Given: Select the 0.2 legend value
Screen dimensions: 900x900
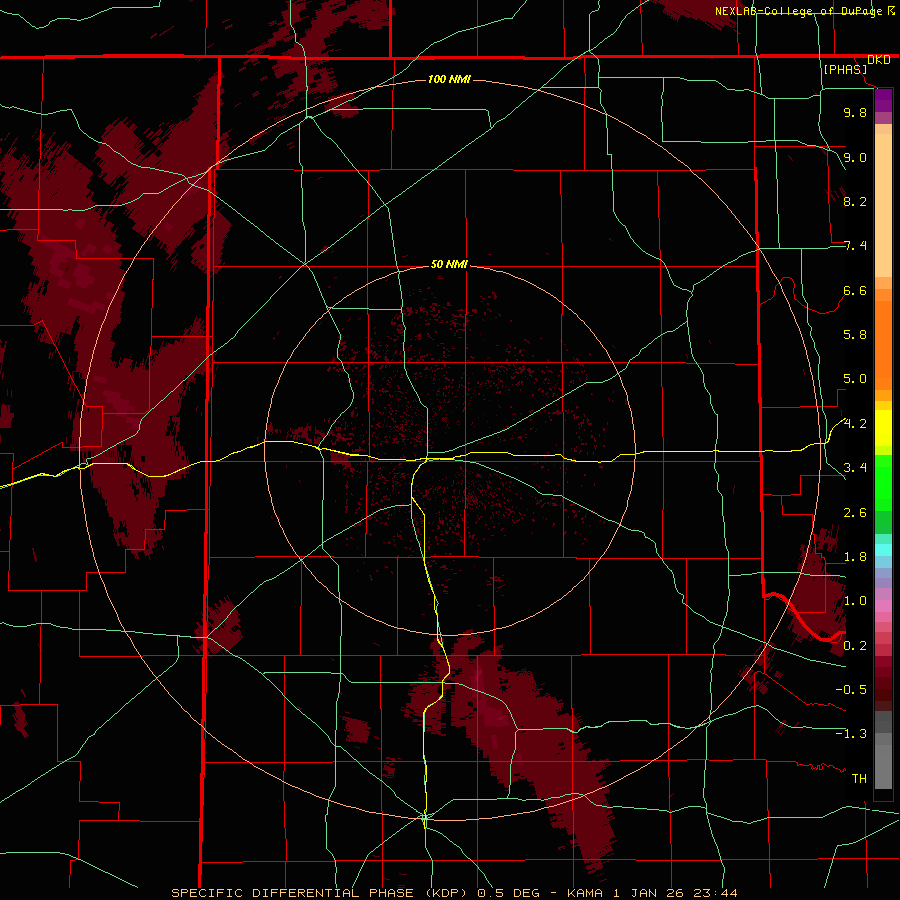Looking at the screenshot, I should pyautogui.click(x=855, y=646).
